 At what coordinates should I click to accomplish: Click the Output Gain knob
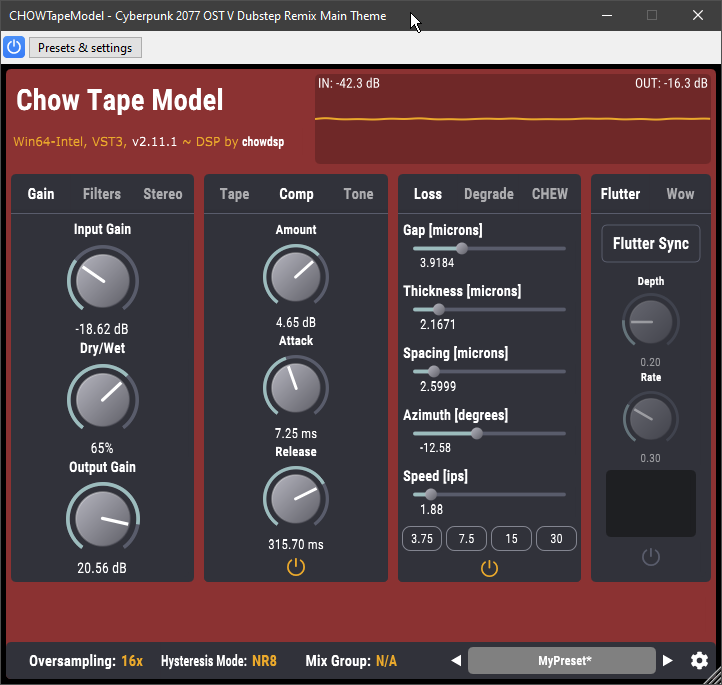(103, 518)
